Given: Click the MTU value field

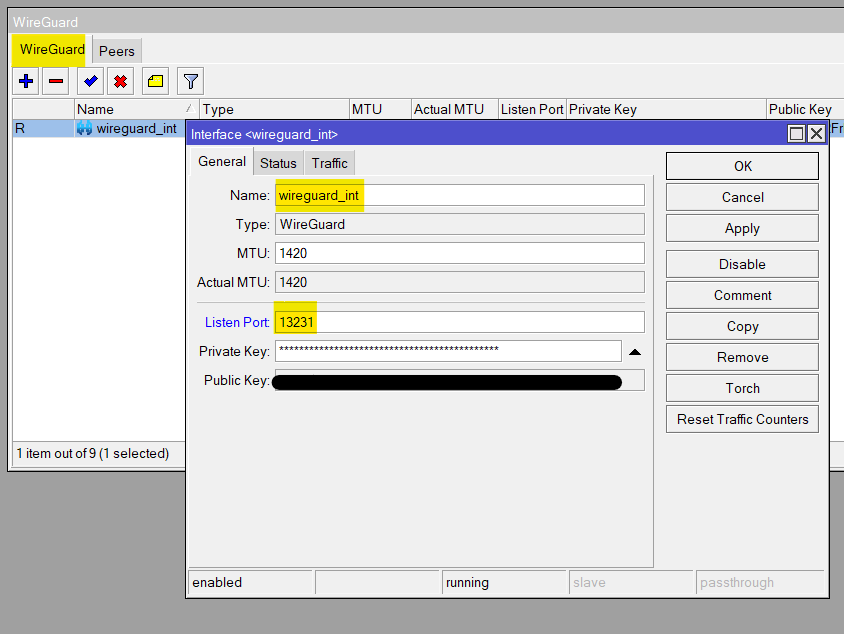Looking at the screenshot, I should click(x=460, y=253).
